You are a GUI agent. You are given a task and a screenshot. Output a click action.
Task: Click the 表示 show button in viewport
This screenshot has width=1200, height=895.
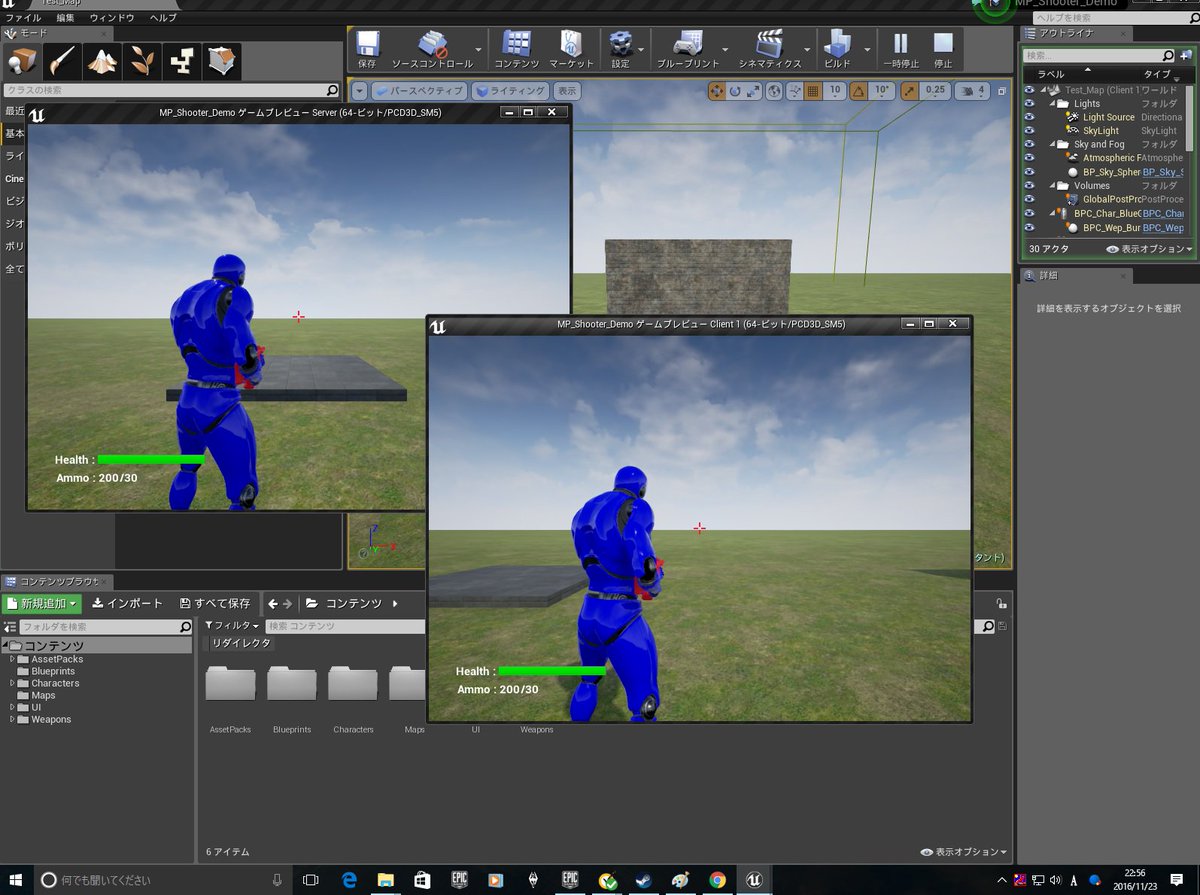coord(567,91)
